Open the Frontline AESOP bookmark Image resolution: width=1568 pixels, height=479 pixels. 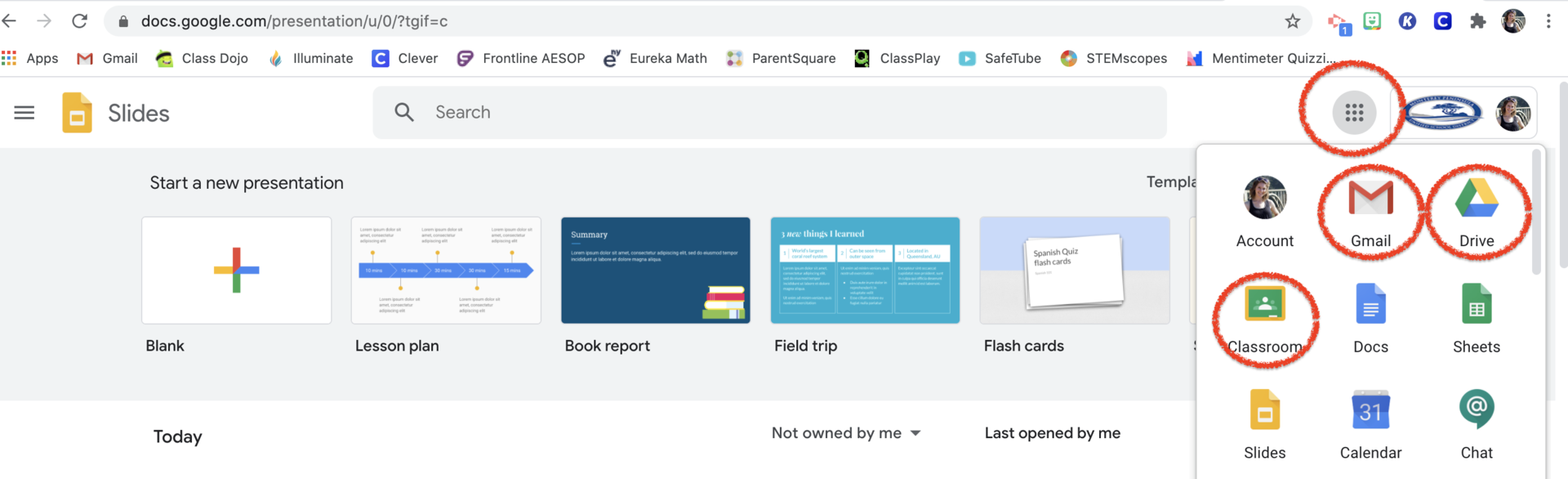pos(521,58)
